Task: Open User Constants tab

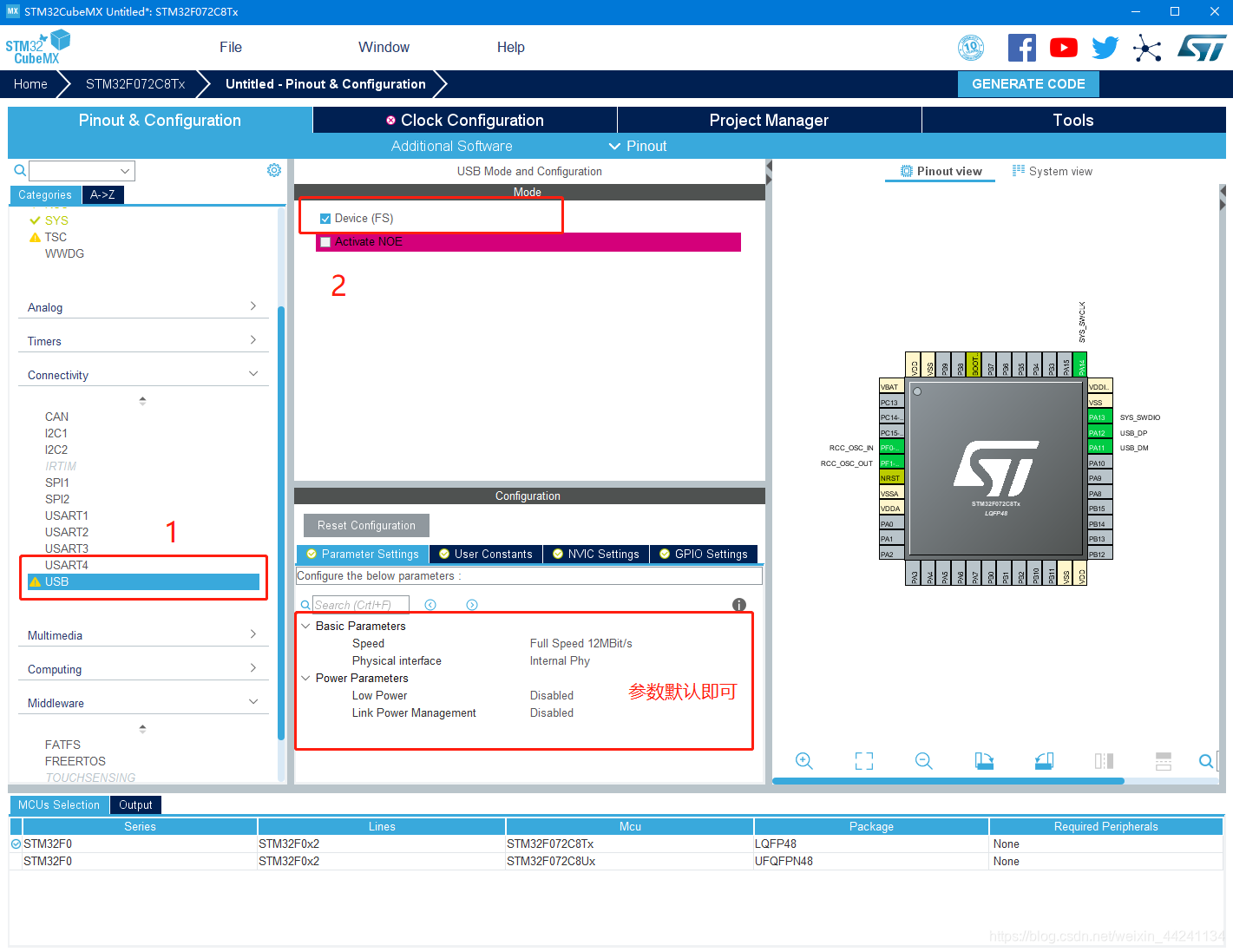Action: pyautogui.click(x=486, y=554)
